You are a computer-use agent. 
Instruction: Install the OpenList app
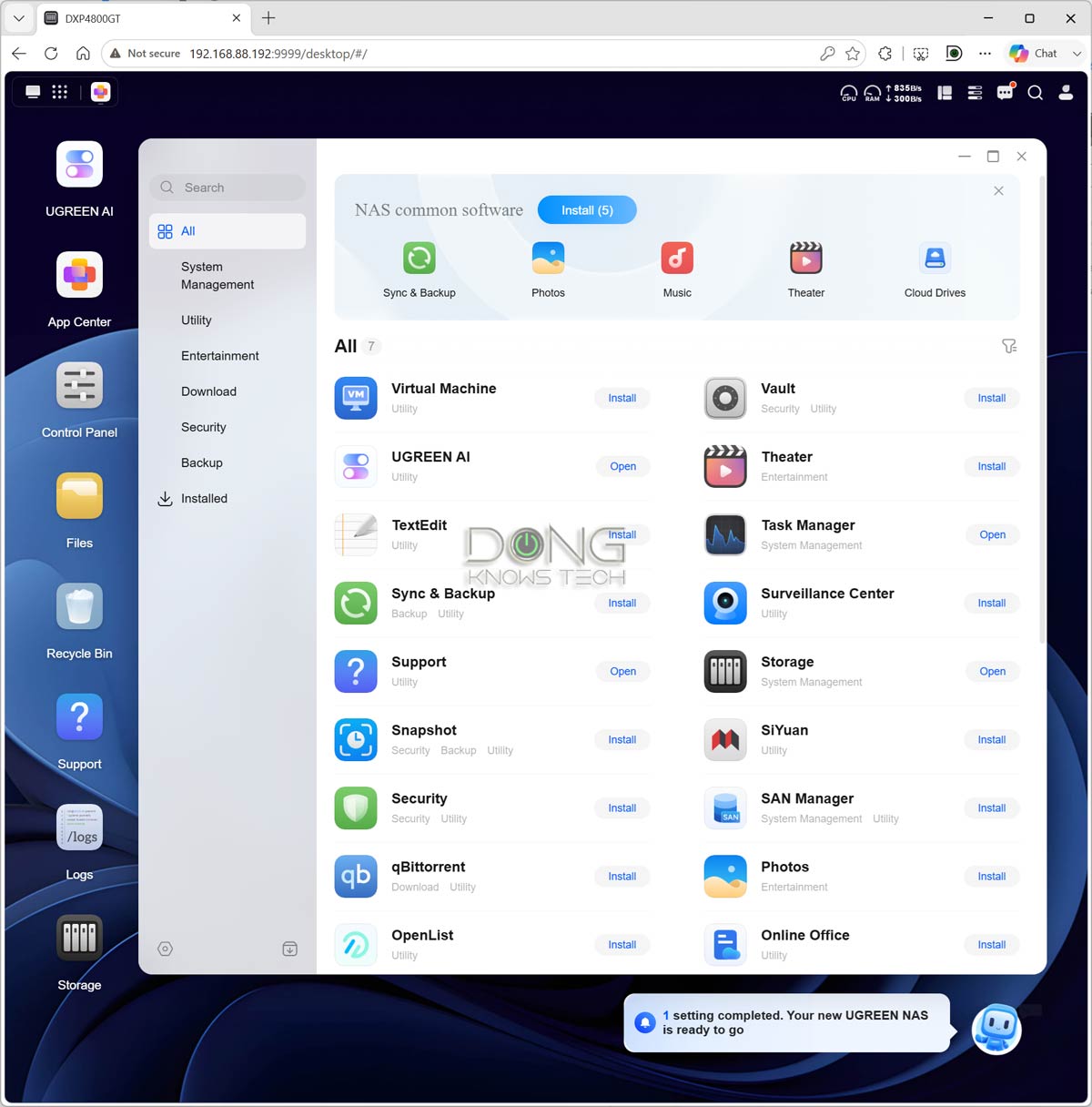pyautogui.click(x=622, y=944)
